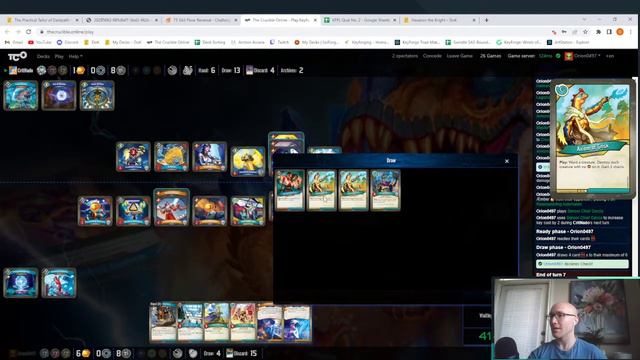Open the Decks menu
This screenshot has width=640, height=360.
pos(43,56)
